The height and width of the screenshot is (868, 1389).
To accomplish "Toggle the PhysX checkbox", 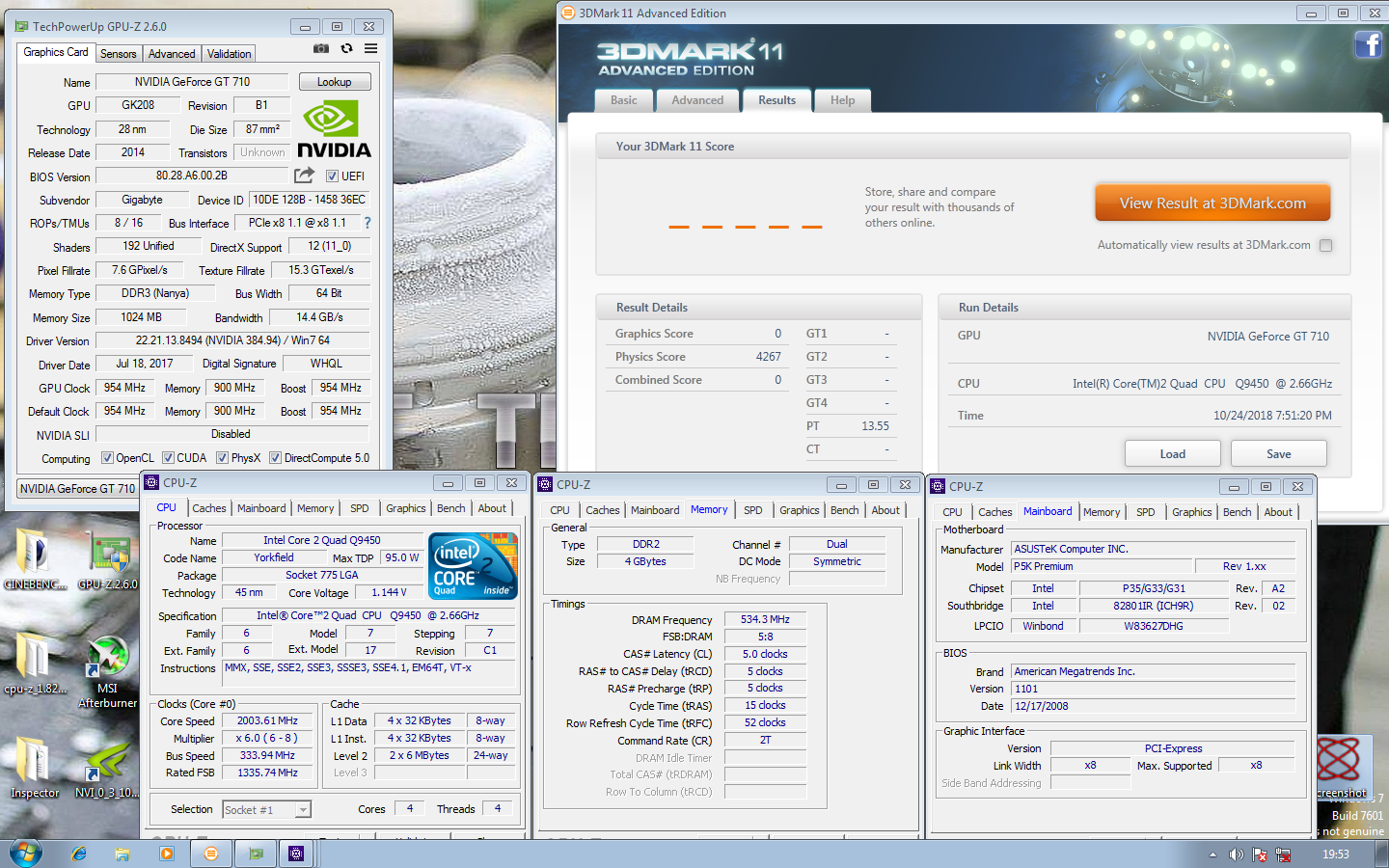I will (223, 458).
